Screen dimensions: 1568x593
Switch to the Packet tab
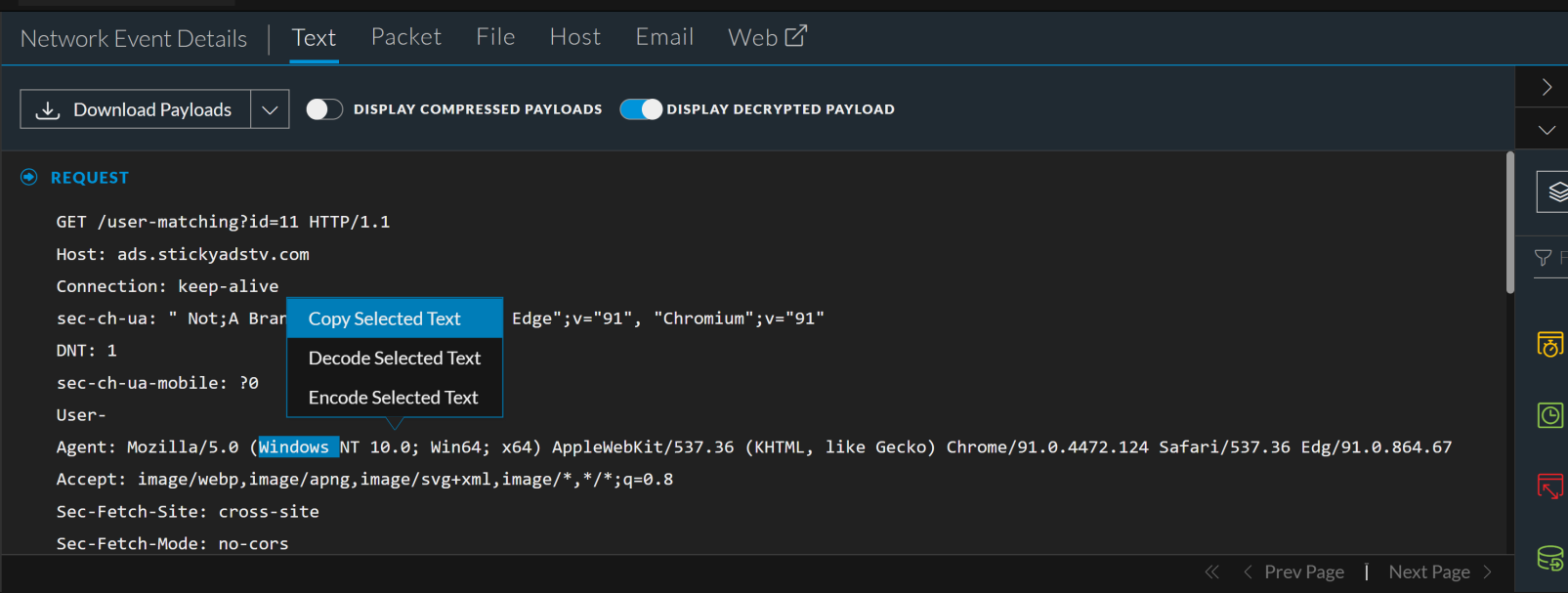tap(405, 37)
